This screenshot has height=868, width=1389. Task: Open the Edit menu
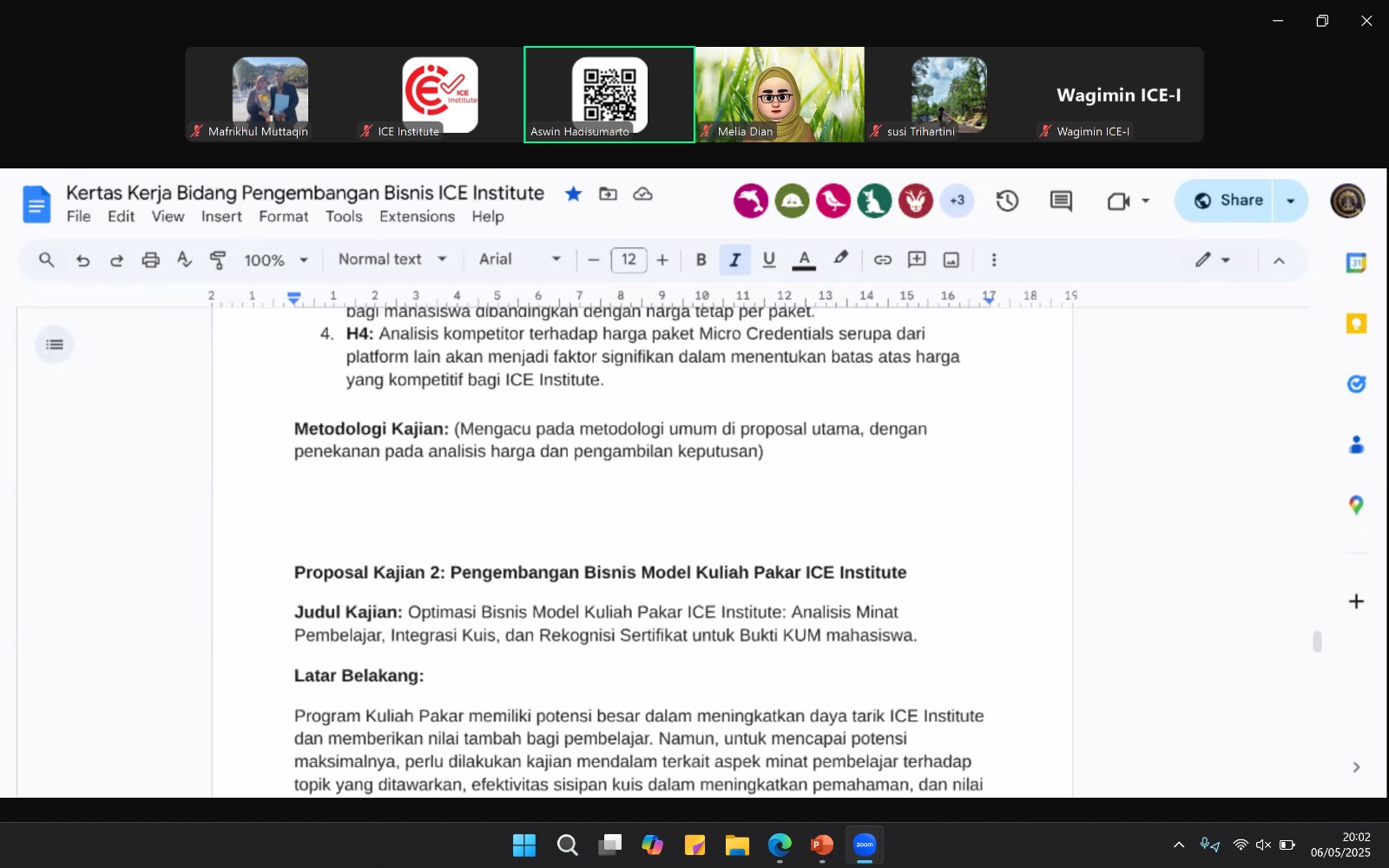coord(121,217)
